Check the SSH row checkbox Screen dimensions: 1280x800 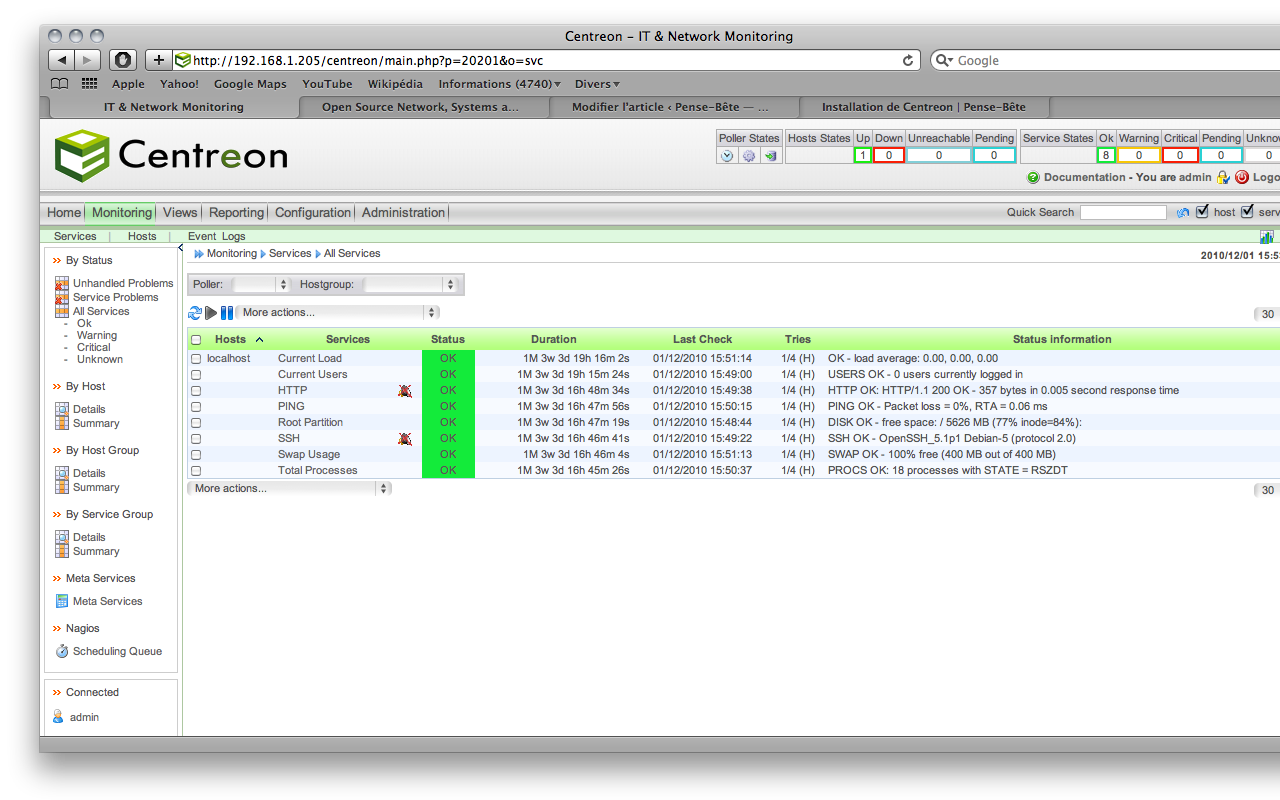[x=196, y=439]
